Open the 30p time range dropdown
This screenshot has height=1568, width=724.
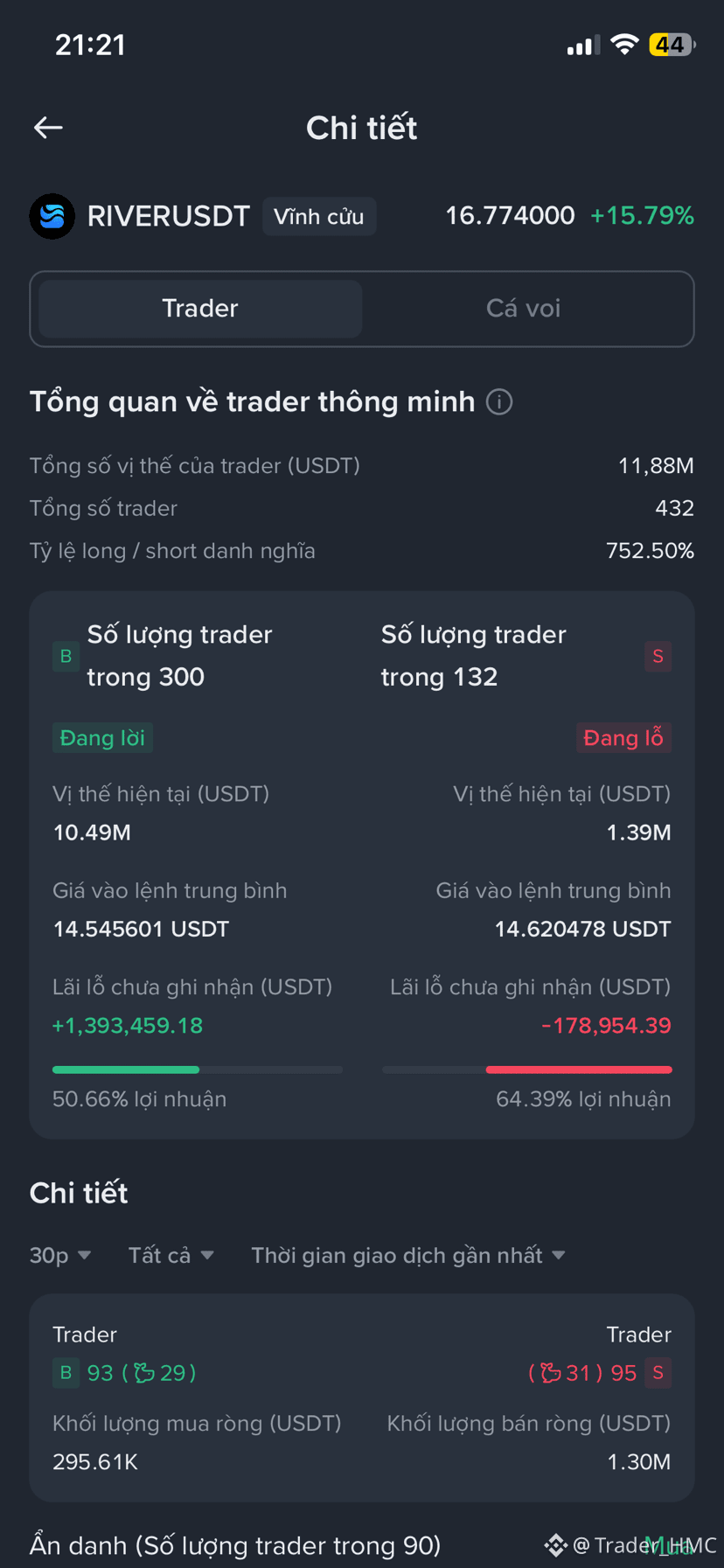(60, 1256)
